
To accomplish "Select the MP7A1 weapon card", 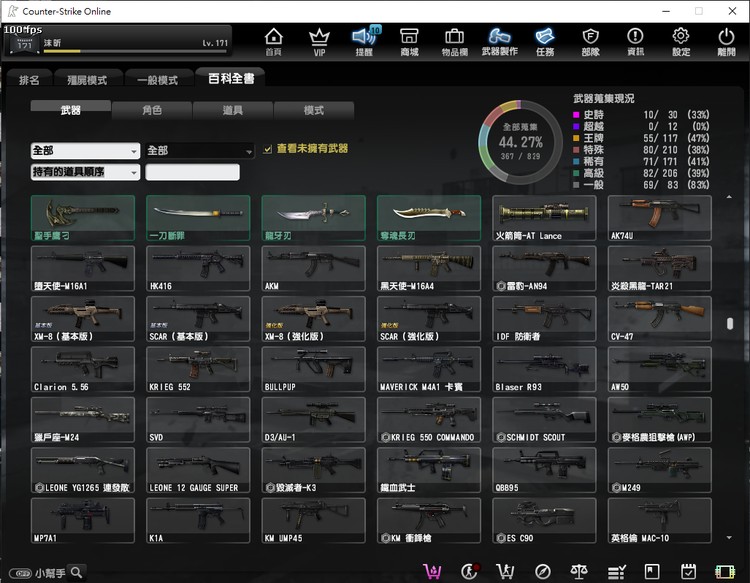I will 83,520.
